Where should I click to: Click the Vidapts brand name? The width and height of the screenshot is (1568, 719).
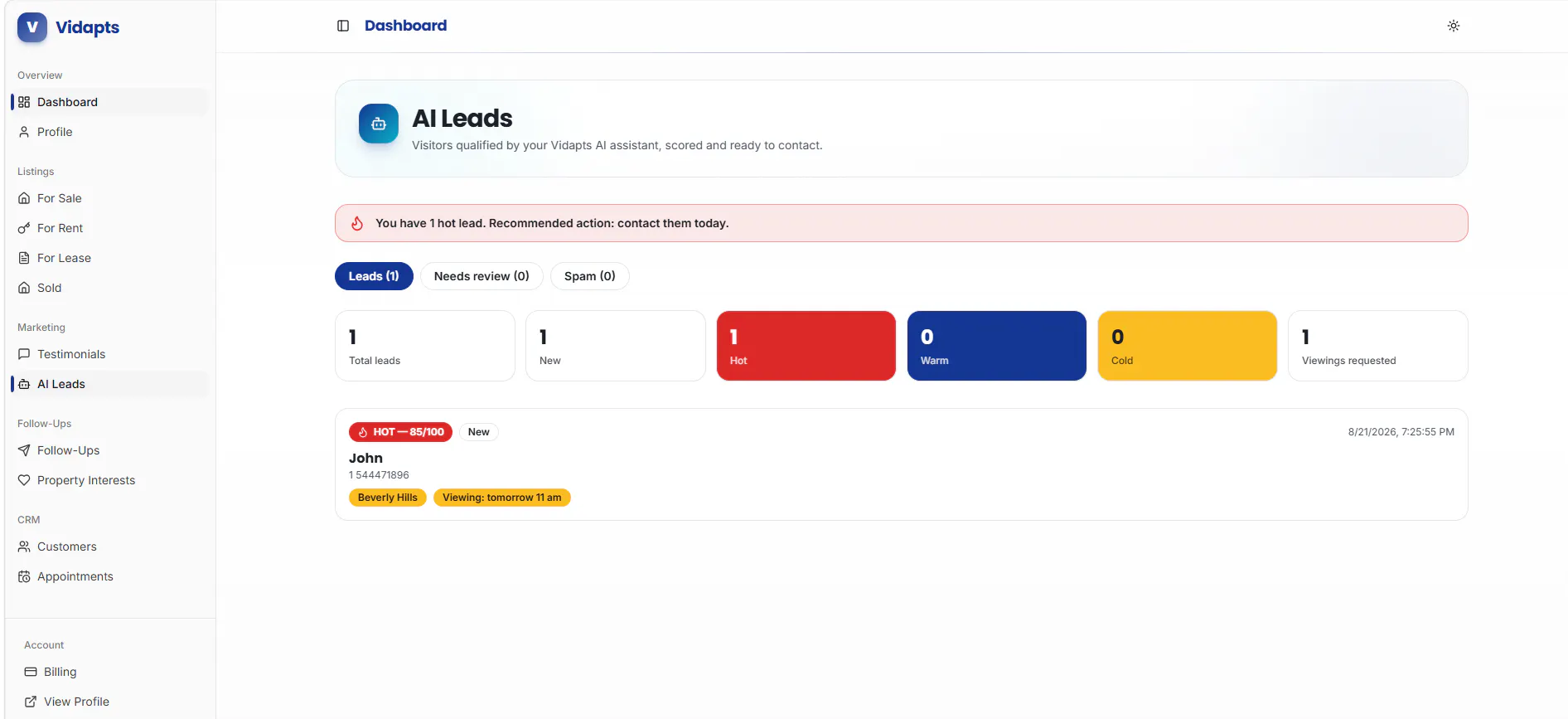point(87,27)
